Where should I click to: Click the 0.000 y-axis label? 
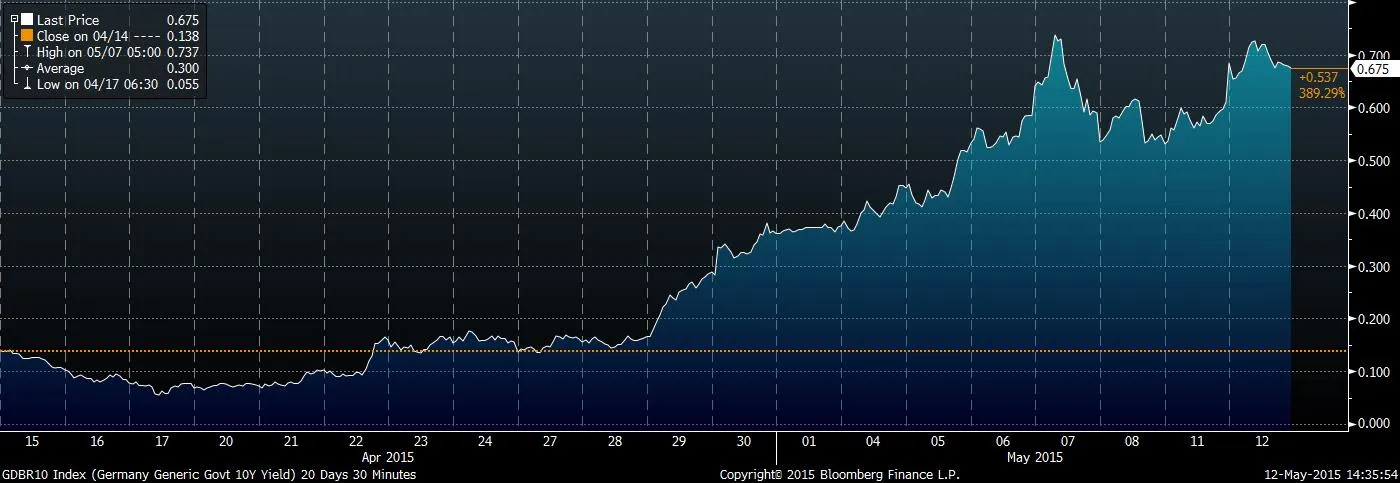pyautogui.click(x=1372, y=424)
